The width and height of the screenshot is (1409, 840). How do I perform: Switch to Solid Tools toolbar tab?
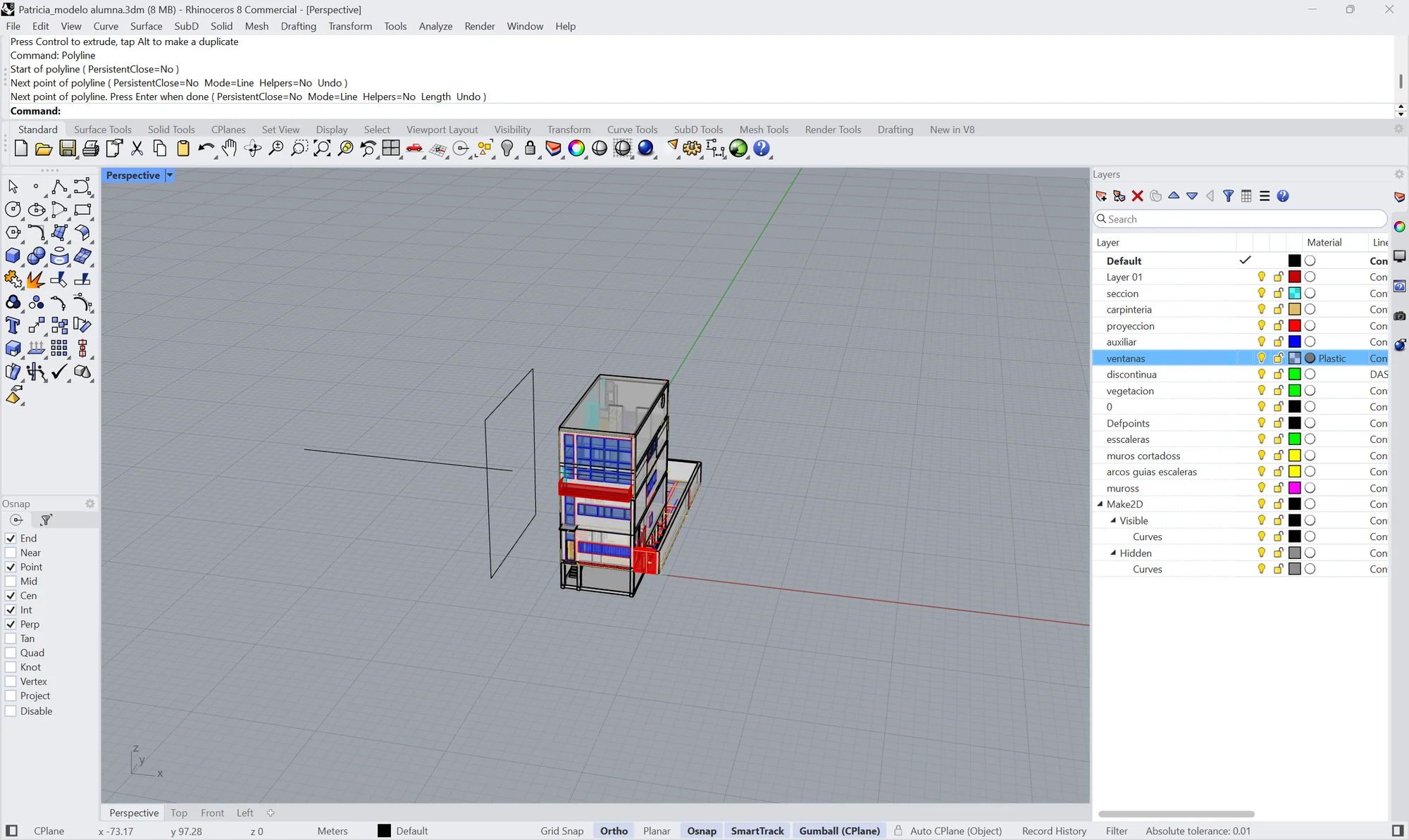[171, 130]
